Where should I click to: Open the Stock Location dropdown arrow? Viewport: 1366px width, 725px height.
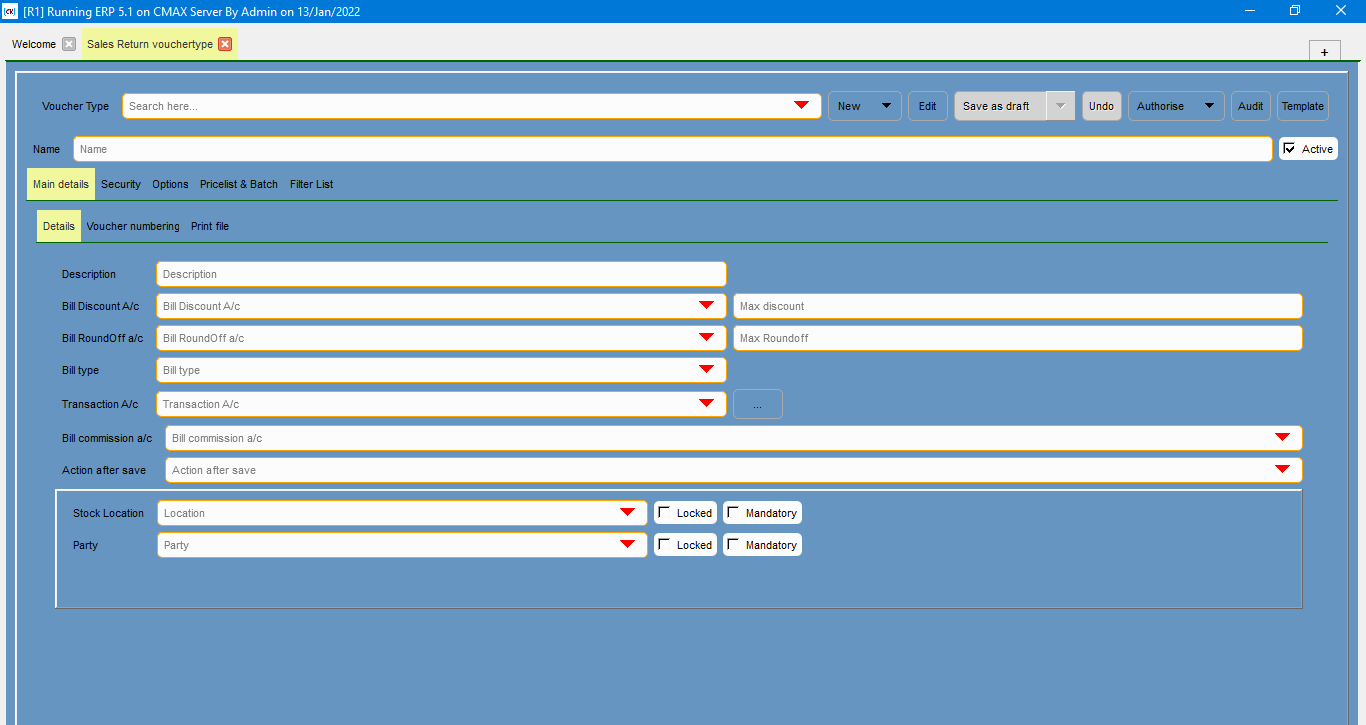coord(627,512)
